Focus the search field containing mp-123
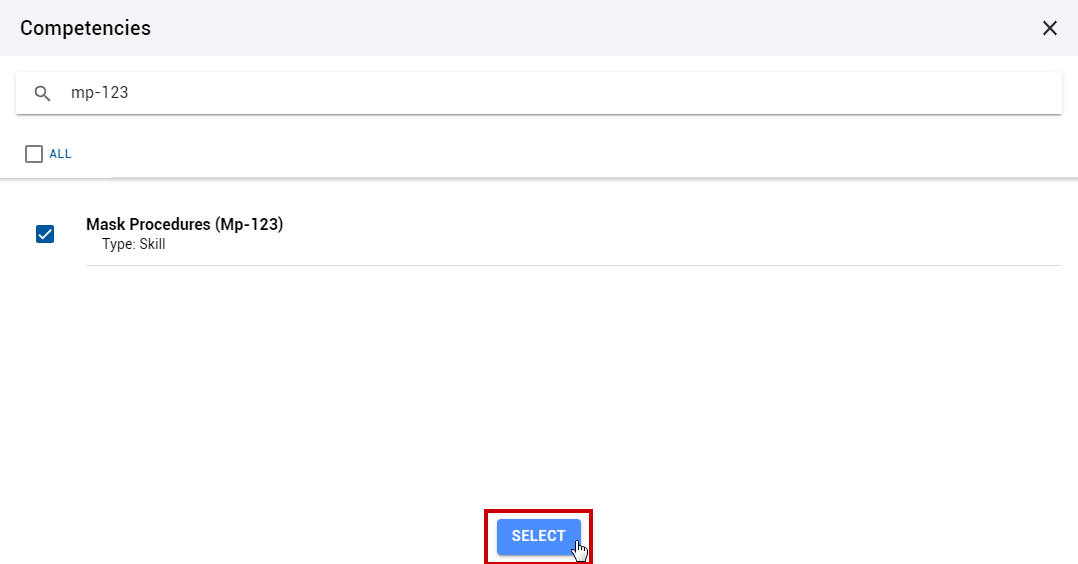 coord(539,93)
